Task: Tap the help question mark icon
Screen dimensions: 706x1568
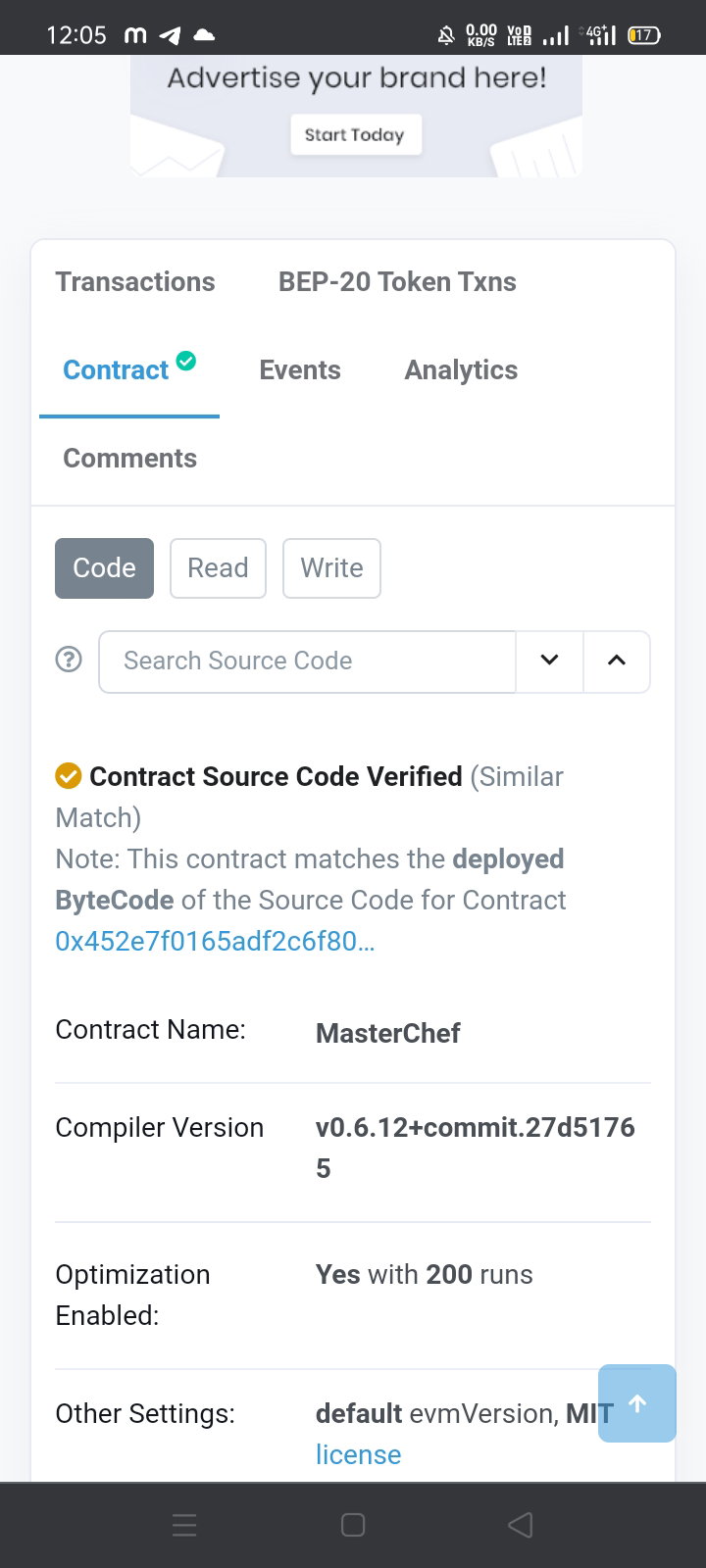Action: pos(69,660)
